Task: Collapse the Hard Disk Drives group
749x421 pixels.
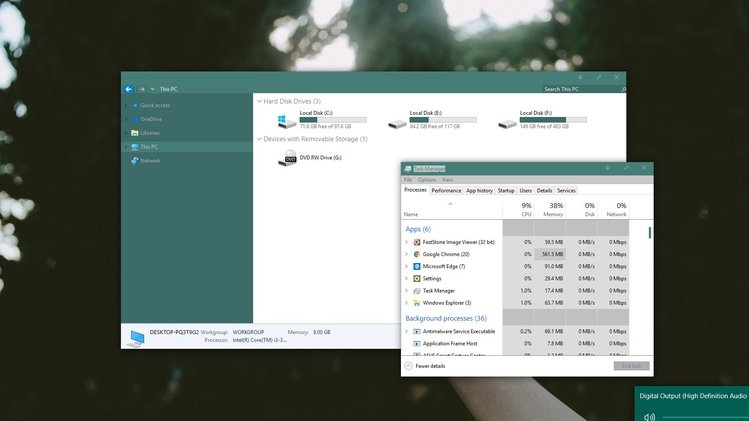Action: click(x=259, y=101)
